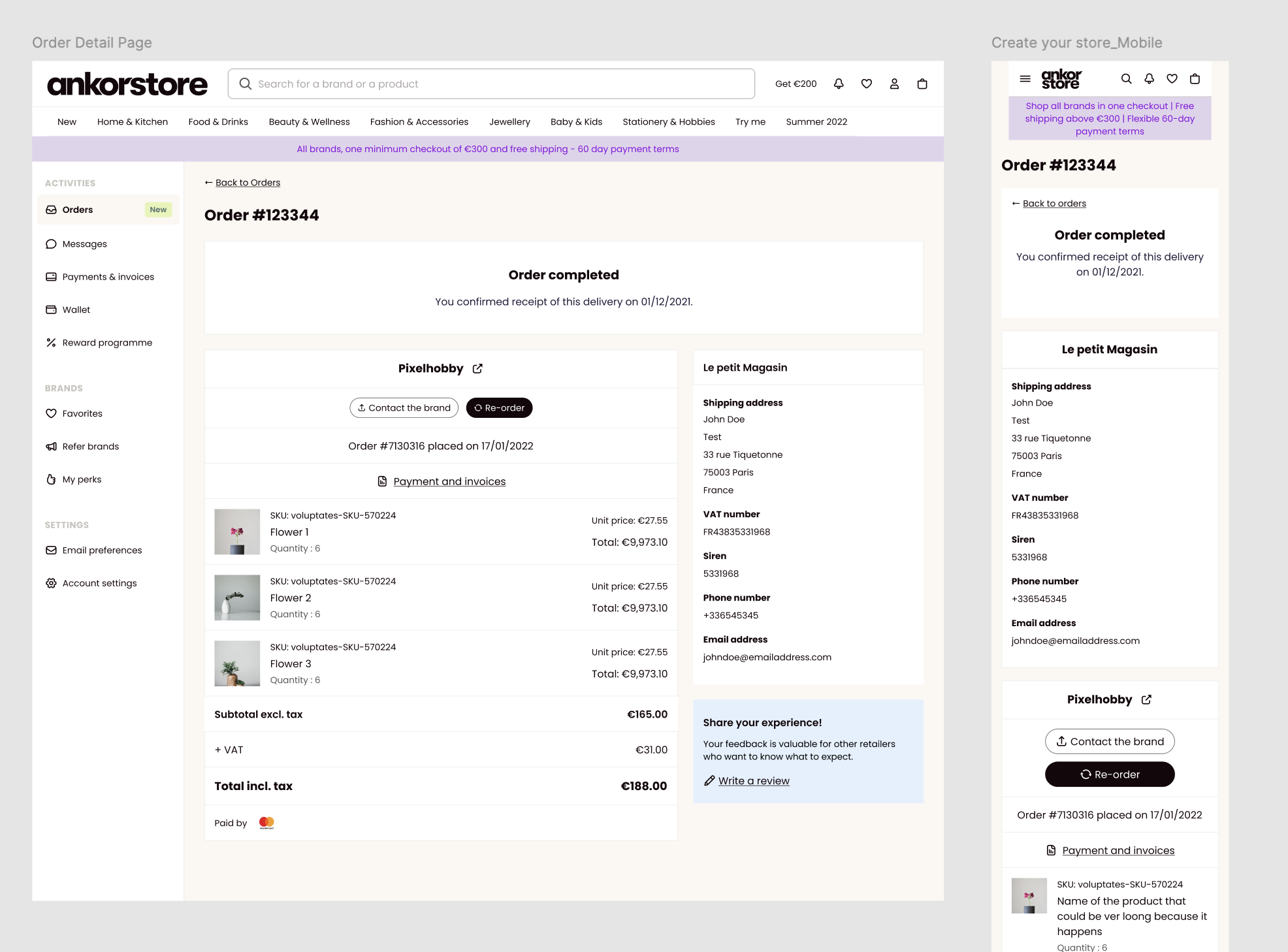Click Write a review link
Viewport: 1288px width, 952px height.
pos(754,781)
